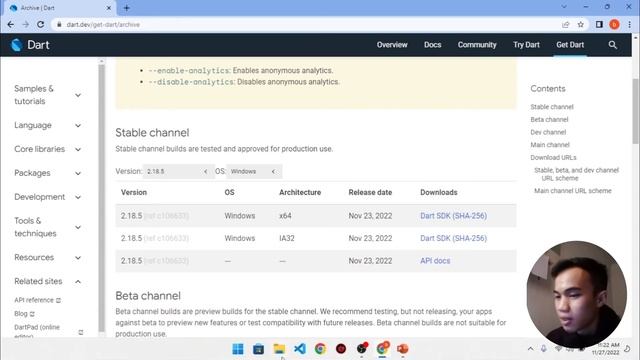Open Chrome three-dot menu

click(629, 24)
